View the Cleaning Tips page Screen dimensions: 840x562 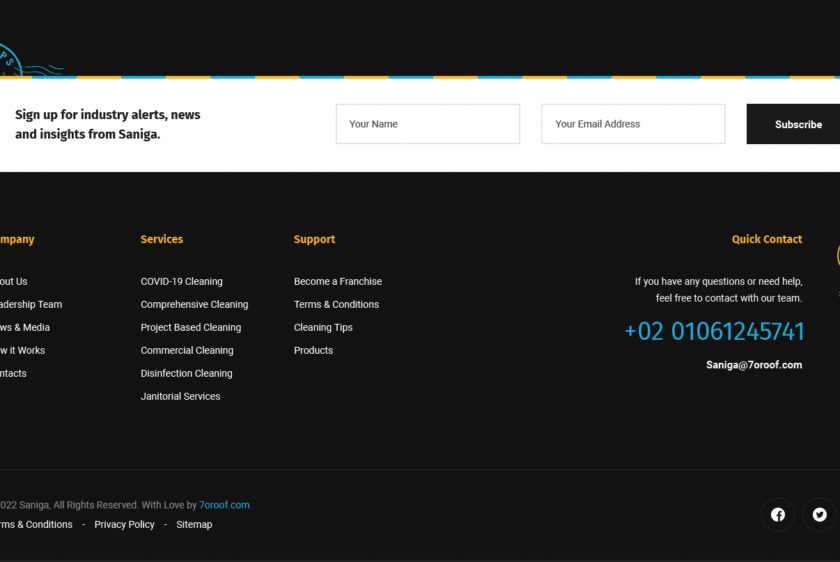pyautogui.click(x=323, y=327)
